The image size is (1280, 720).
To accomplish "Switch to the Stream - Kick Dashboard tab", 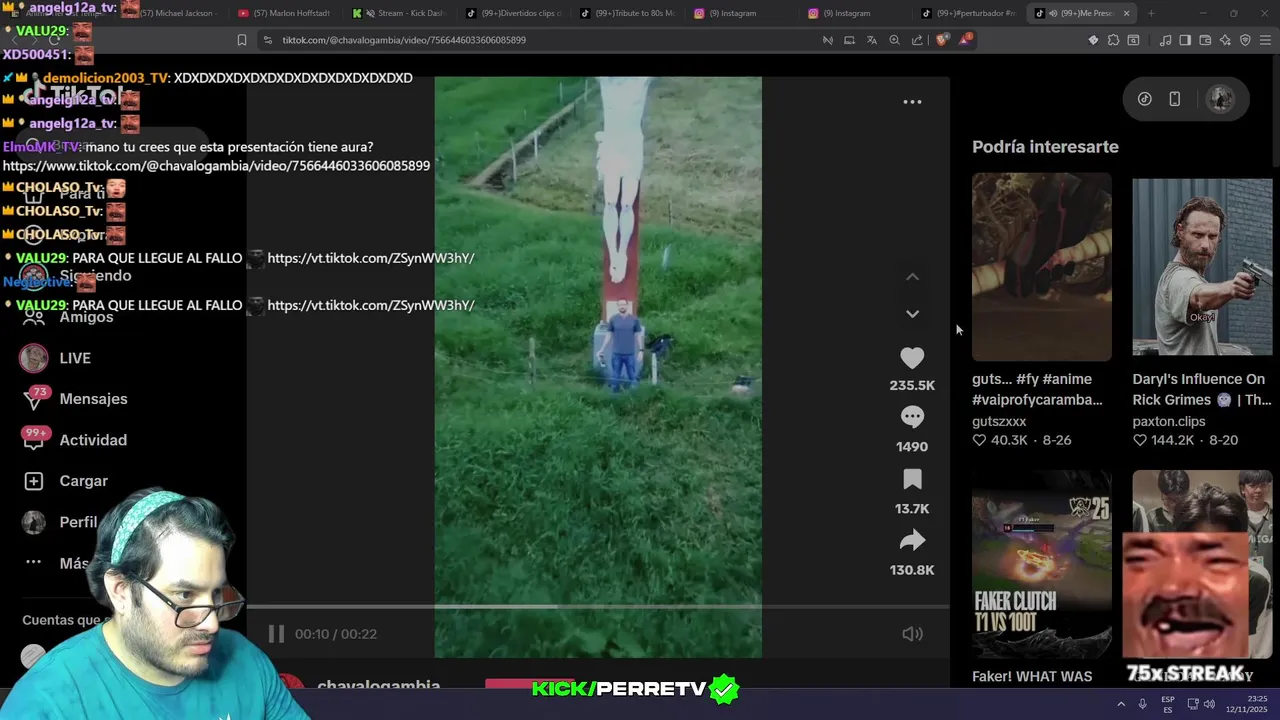I will coord(402,13).
